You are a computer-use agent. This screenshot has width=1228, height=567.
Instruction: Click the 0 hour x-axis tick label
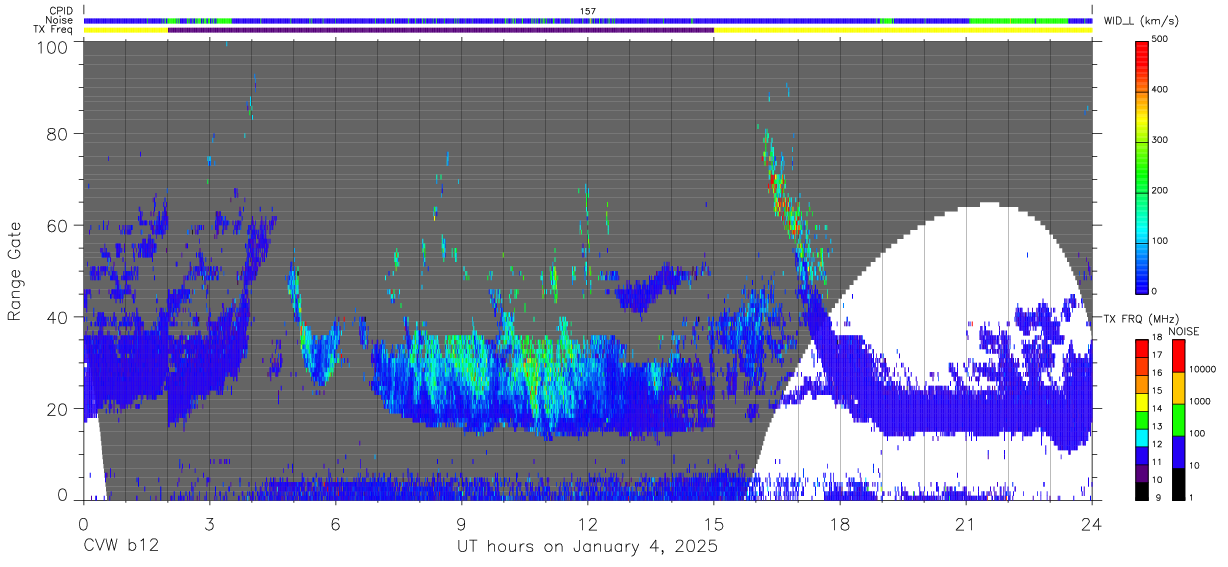(x=83, y=522)
